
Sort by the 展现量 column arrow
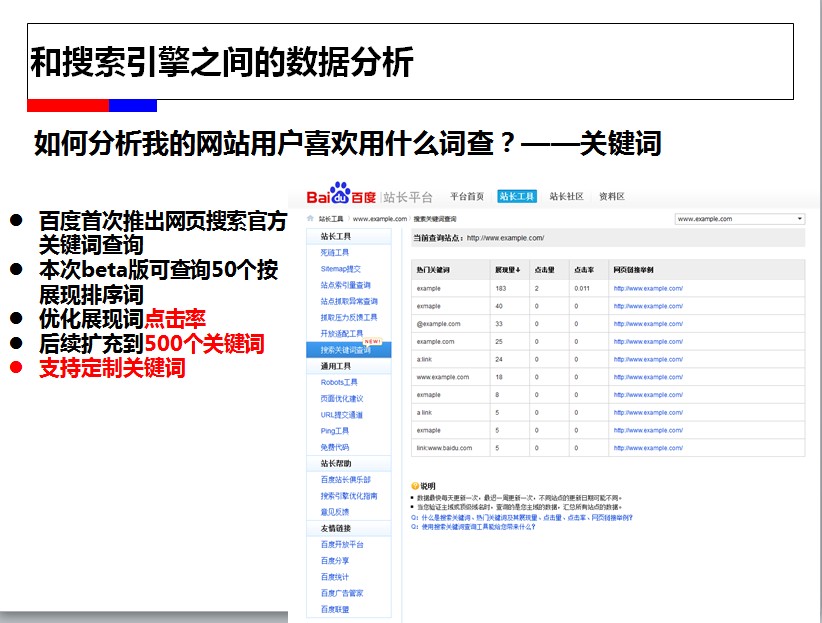(x=518, y=270)
